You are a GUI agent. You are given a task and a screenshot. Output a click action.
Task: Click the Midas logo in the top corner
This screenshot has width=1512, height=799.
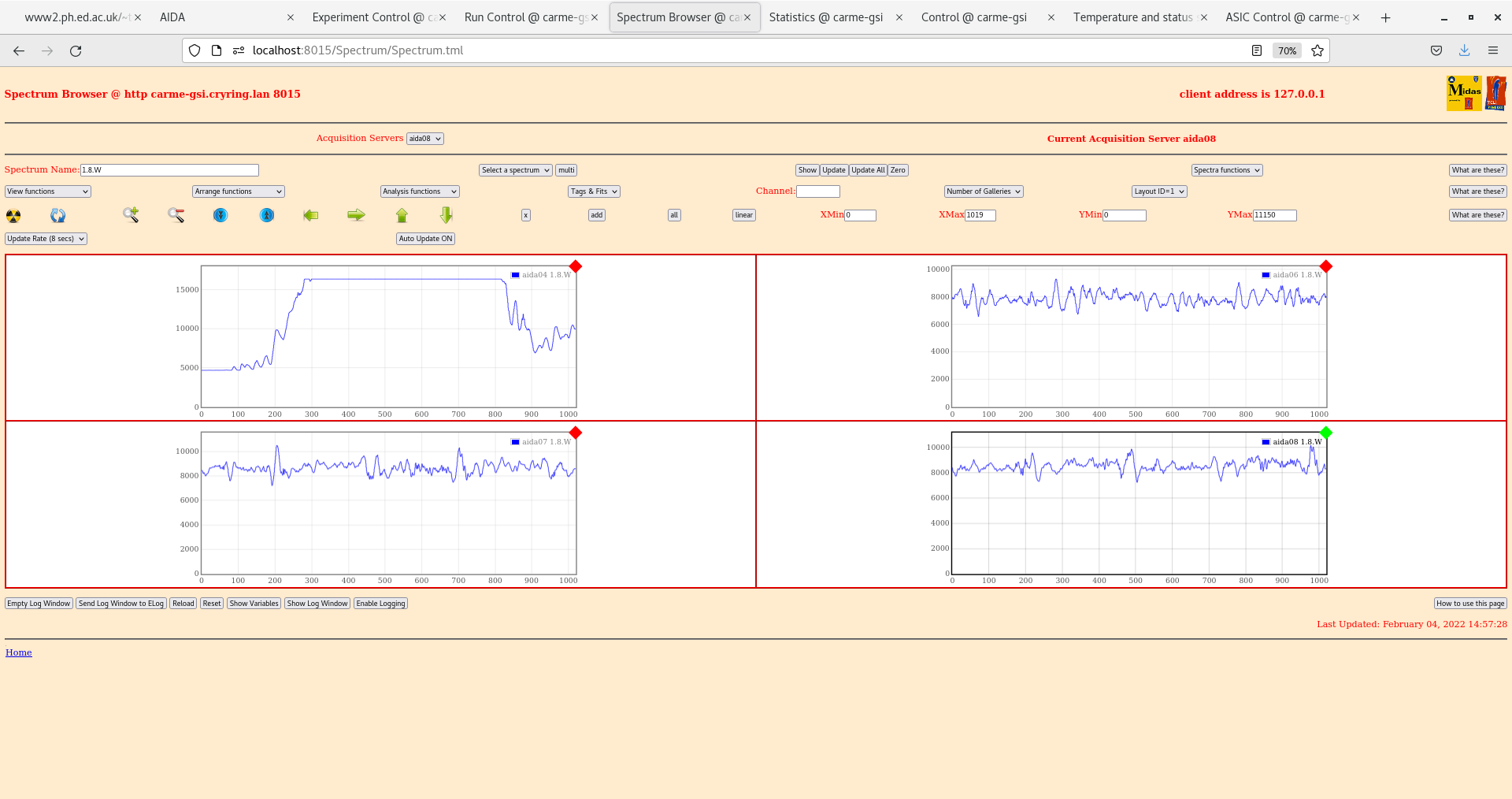pyautogui.click(x=1463, y=92)
